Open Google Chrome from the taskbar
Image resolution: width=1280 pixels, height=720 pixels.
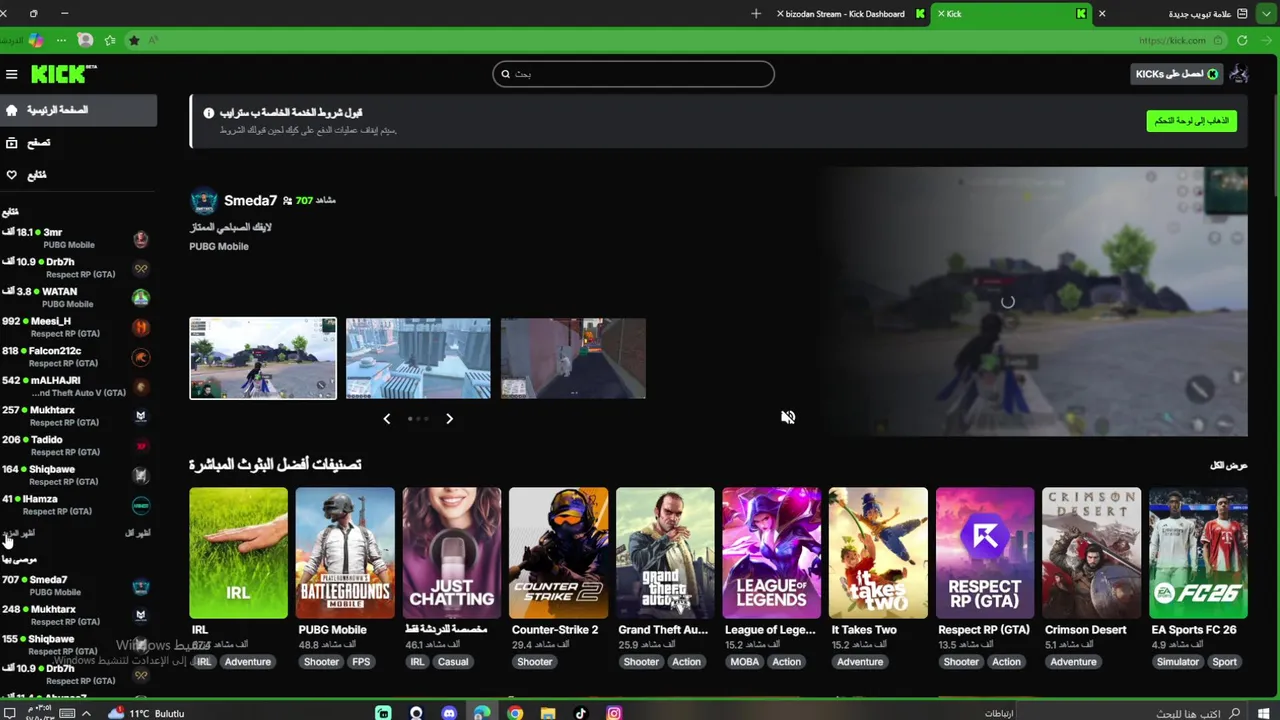[515, 713]
